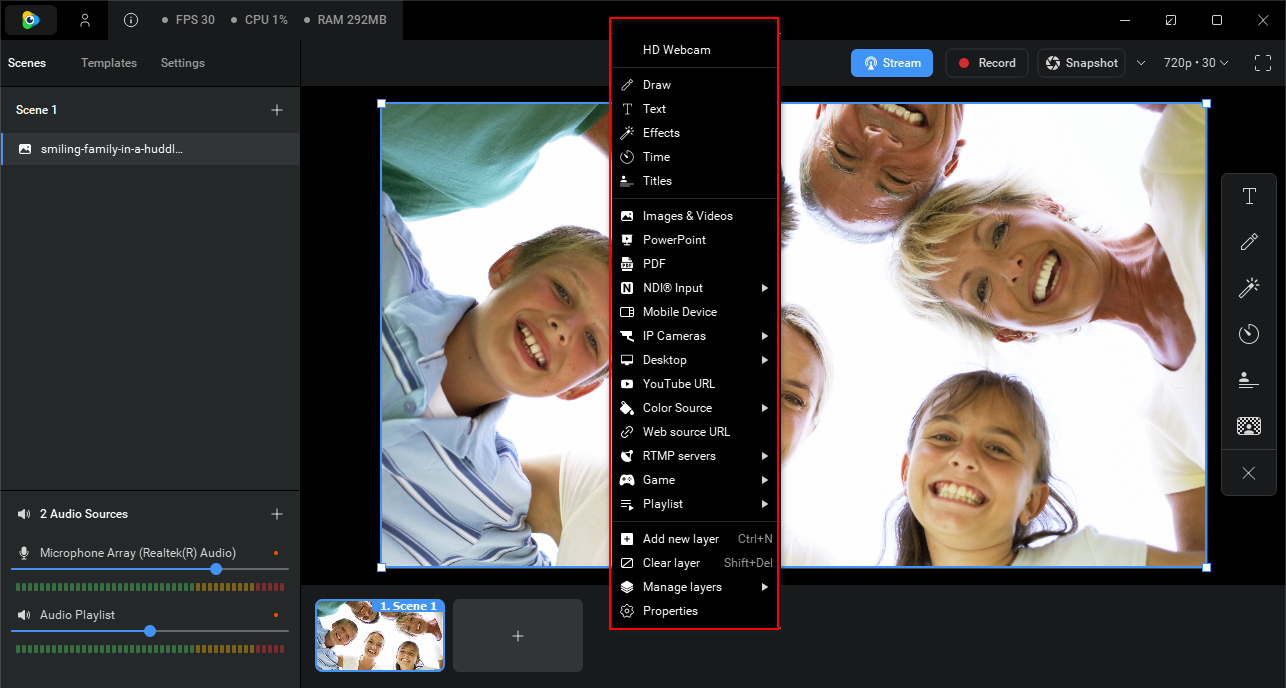1286x688 pixels.
Task: Open the 720p 30 resolution dropdown
Action: tap(1196, 63)
